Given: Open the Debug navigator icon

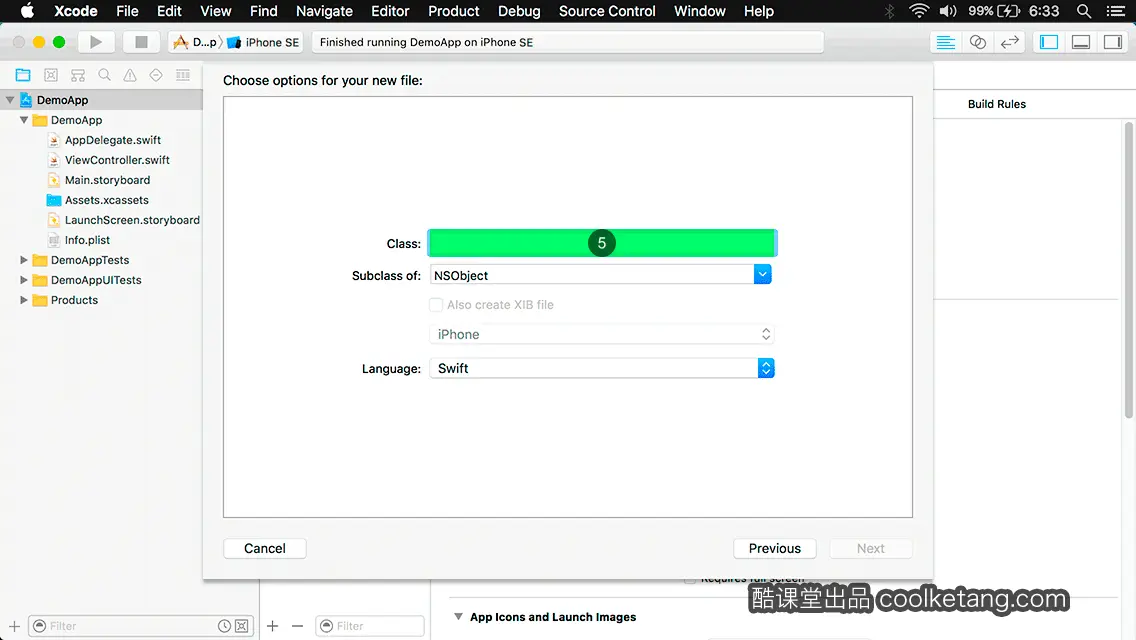Looking at the screenshot, I should [183, 75].
